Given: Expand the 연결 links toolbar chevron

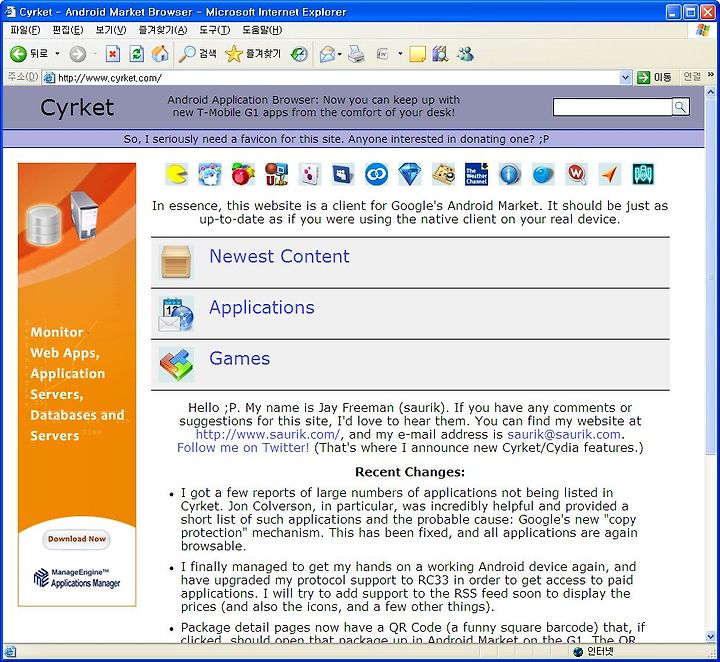Looking at the screenshot, I should pyautogui.click(x=711, y=75).
